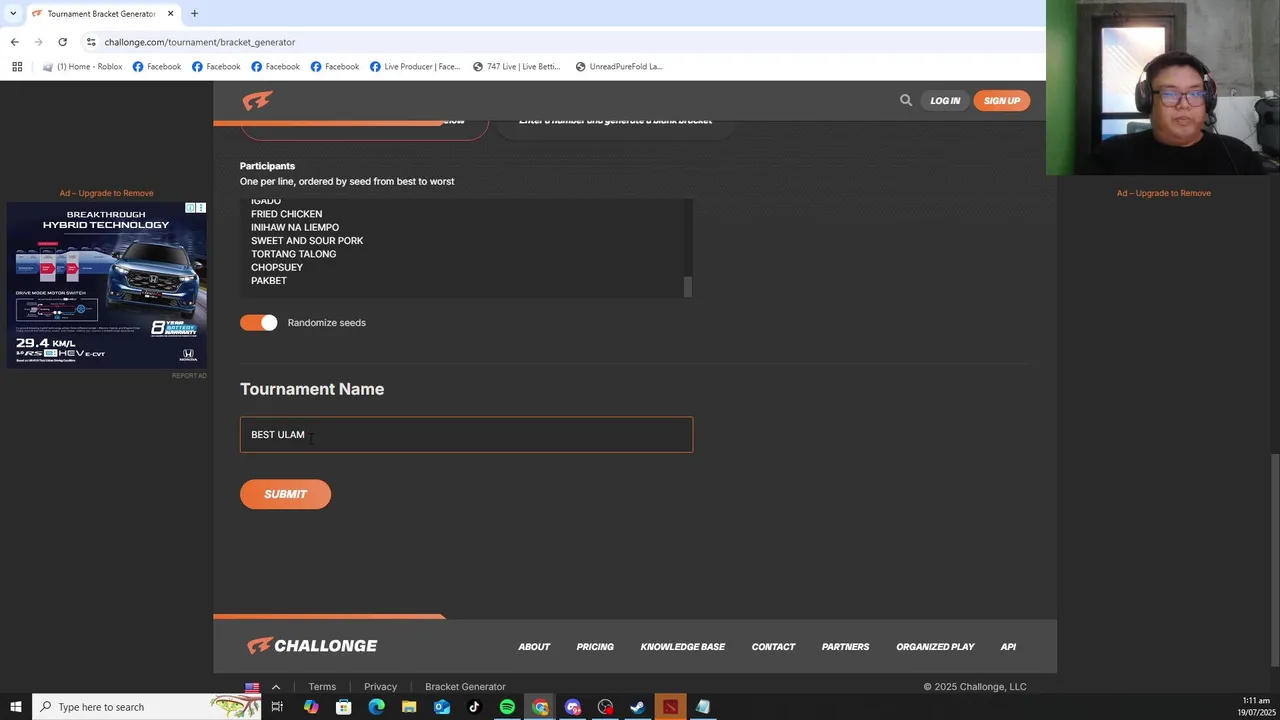Click the site info icon in address bar

coord(91,42)
